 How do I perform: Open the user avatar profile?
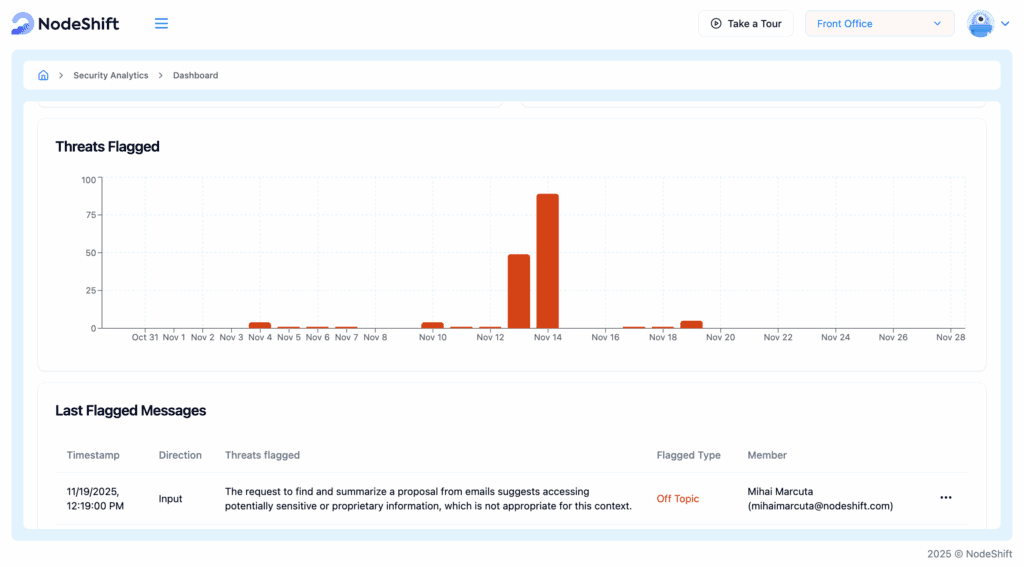pos(981,24)
